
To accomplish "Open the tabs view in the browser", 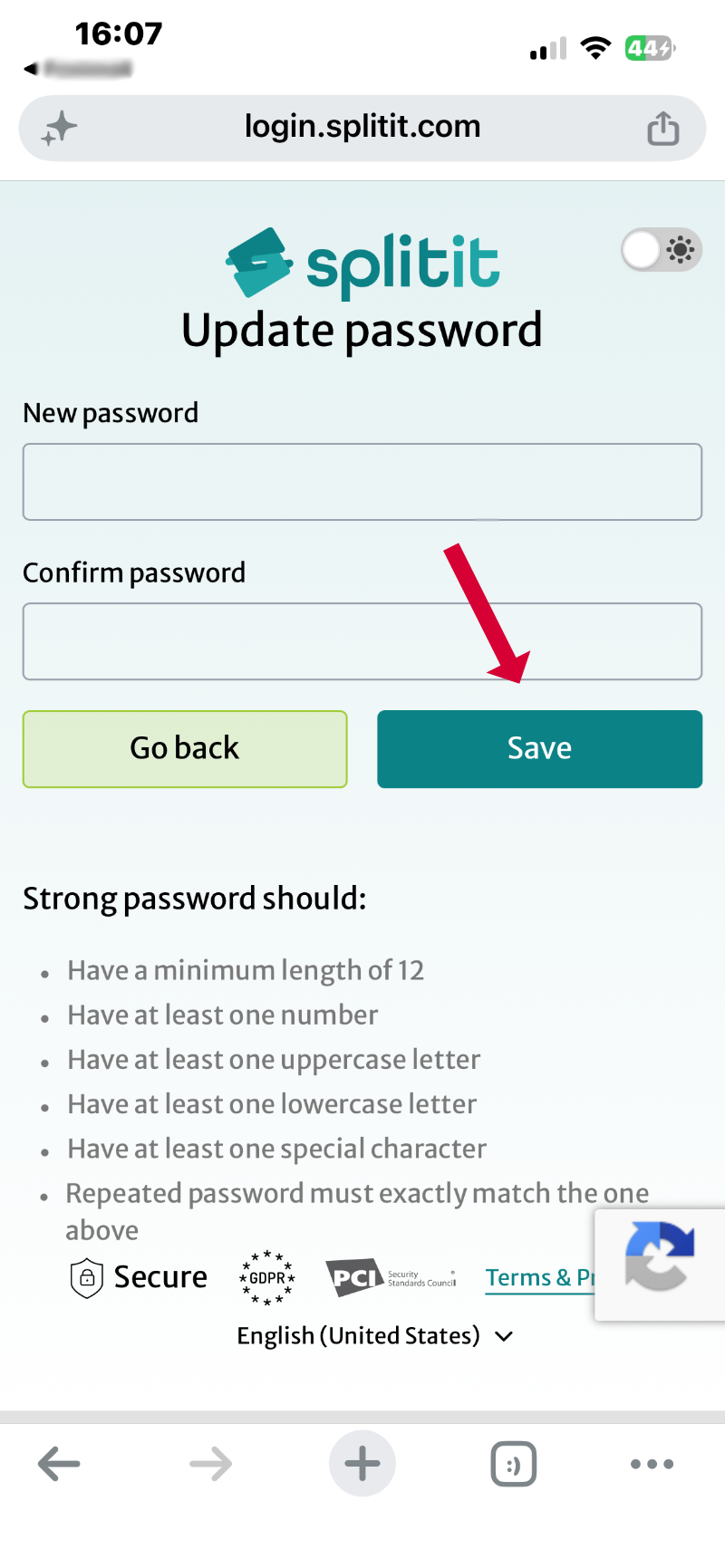I will [x=513, y=1463].
